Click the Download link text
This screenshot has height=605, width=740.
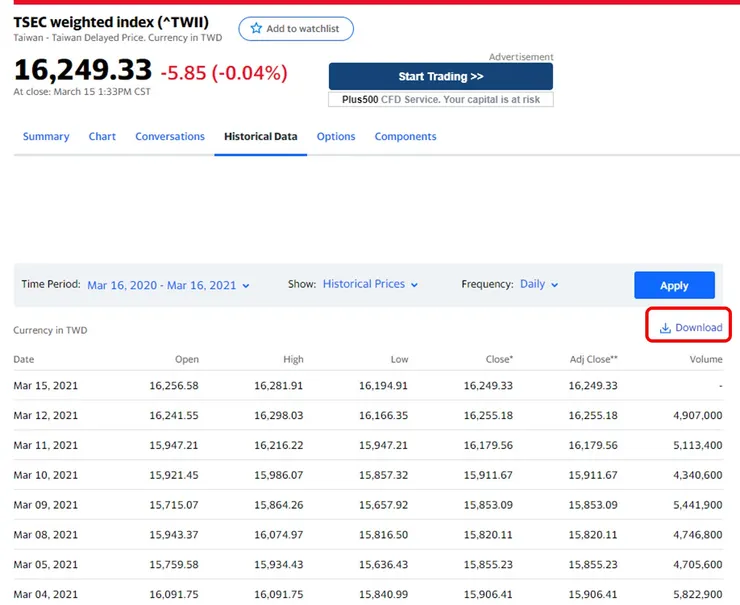pos(698,328)
